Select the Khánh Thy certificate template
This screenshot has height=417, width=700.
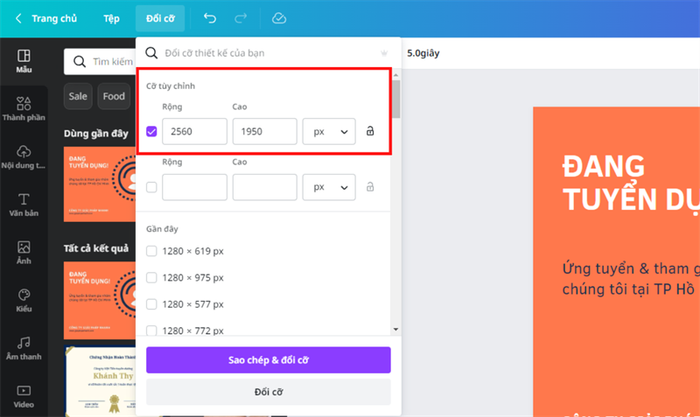point(100,381)
